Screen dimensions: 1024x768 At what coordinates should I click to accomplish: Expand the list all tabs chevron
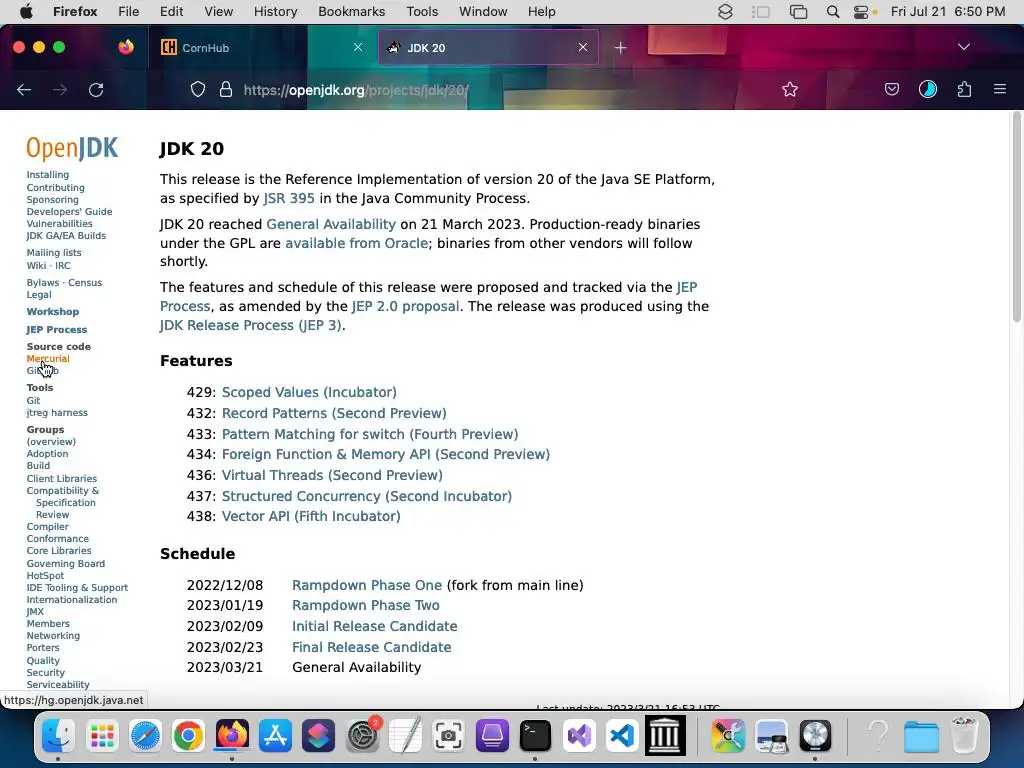(x=963, y=47)
